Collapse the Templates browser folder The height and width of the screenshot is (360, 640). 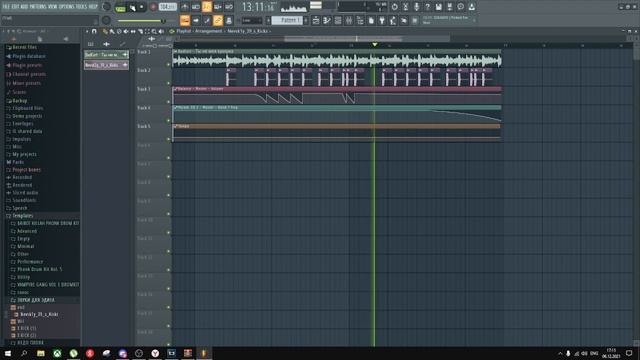[22, 216]
